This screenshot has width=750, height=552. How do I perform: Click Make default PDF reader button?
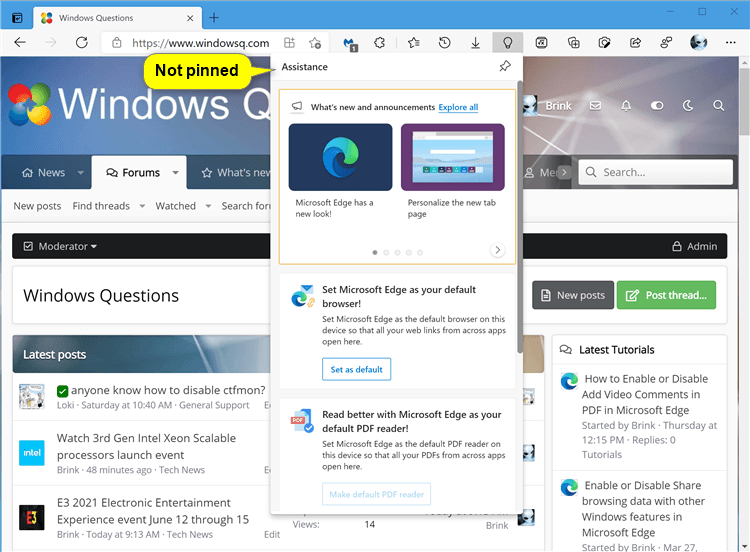coord(376,494)
